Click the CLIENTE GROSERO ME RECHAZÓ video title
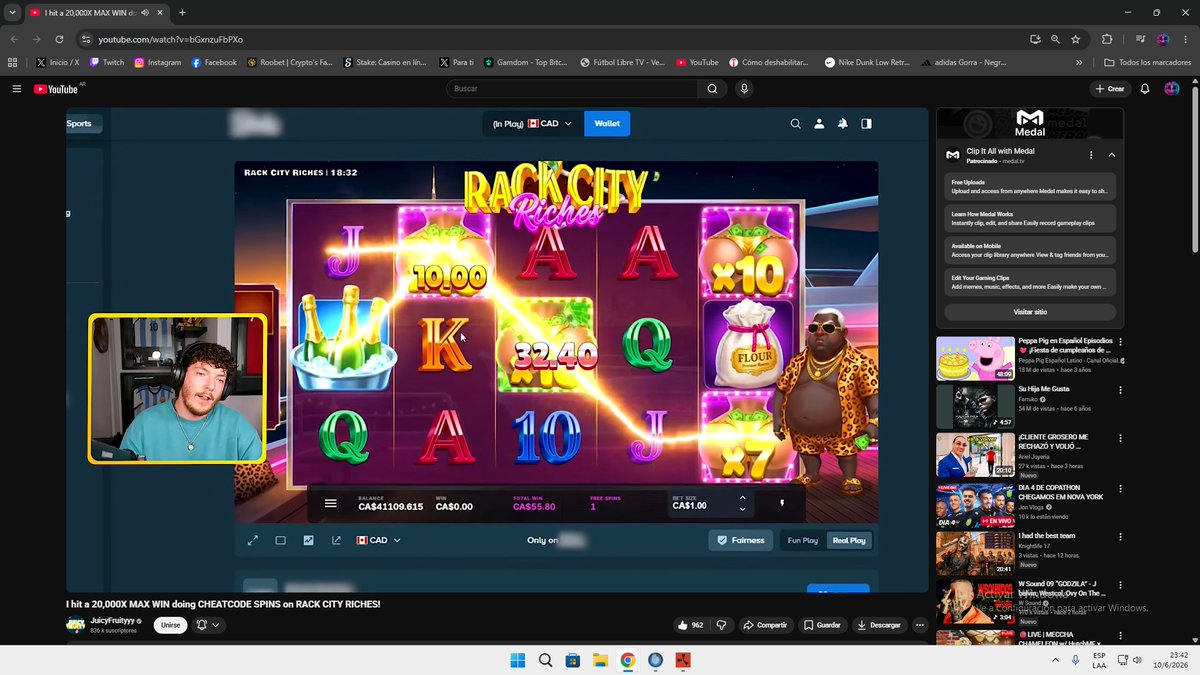The image size is (1200, 675). (x=1053, y=442)
